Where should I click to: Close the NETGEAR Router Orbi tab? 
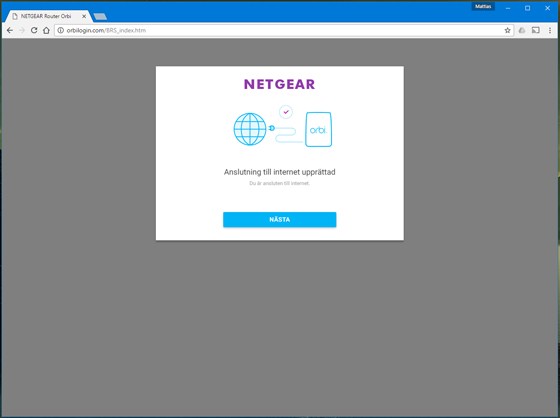[x=84, y=16]
